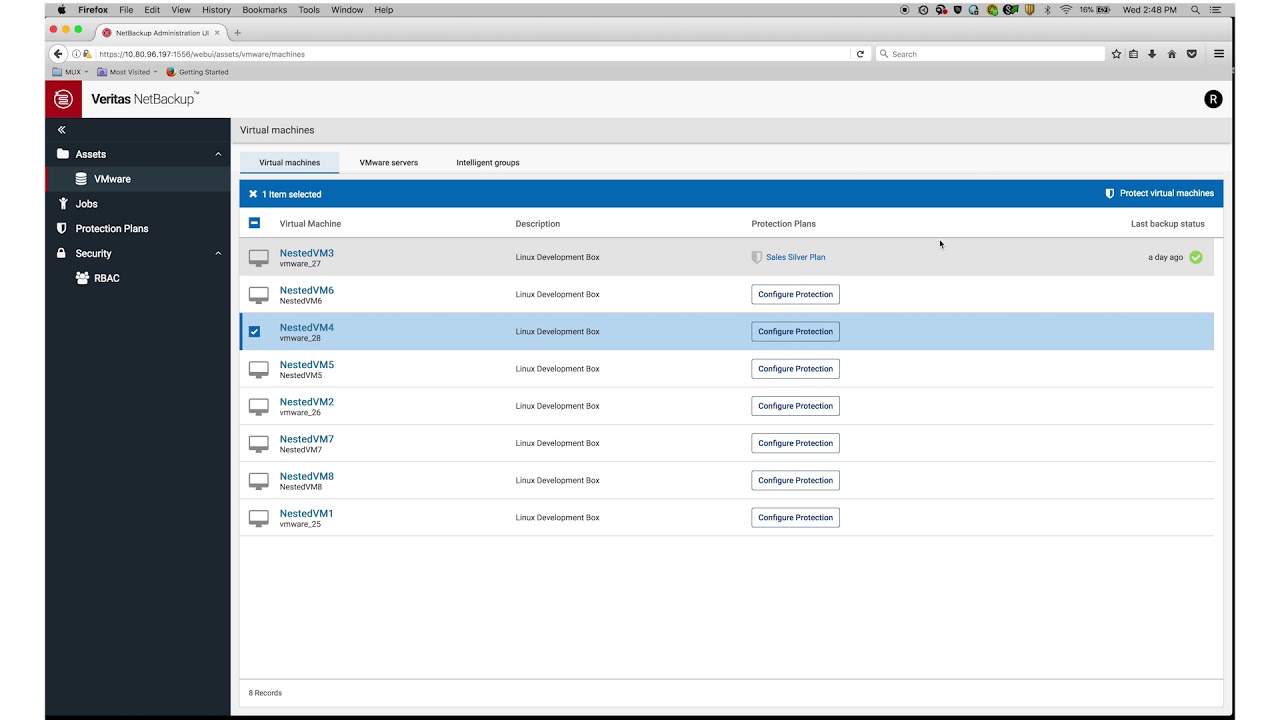The height and width of the screenshot is (720, 1280).
Task: Collapse the Security section chevron
Action: [218, 254]
